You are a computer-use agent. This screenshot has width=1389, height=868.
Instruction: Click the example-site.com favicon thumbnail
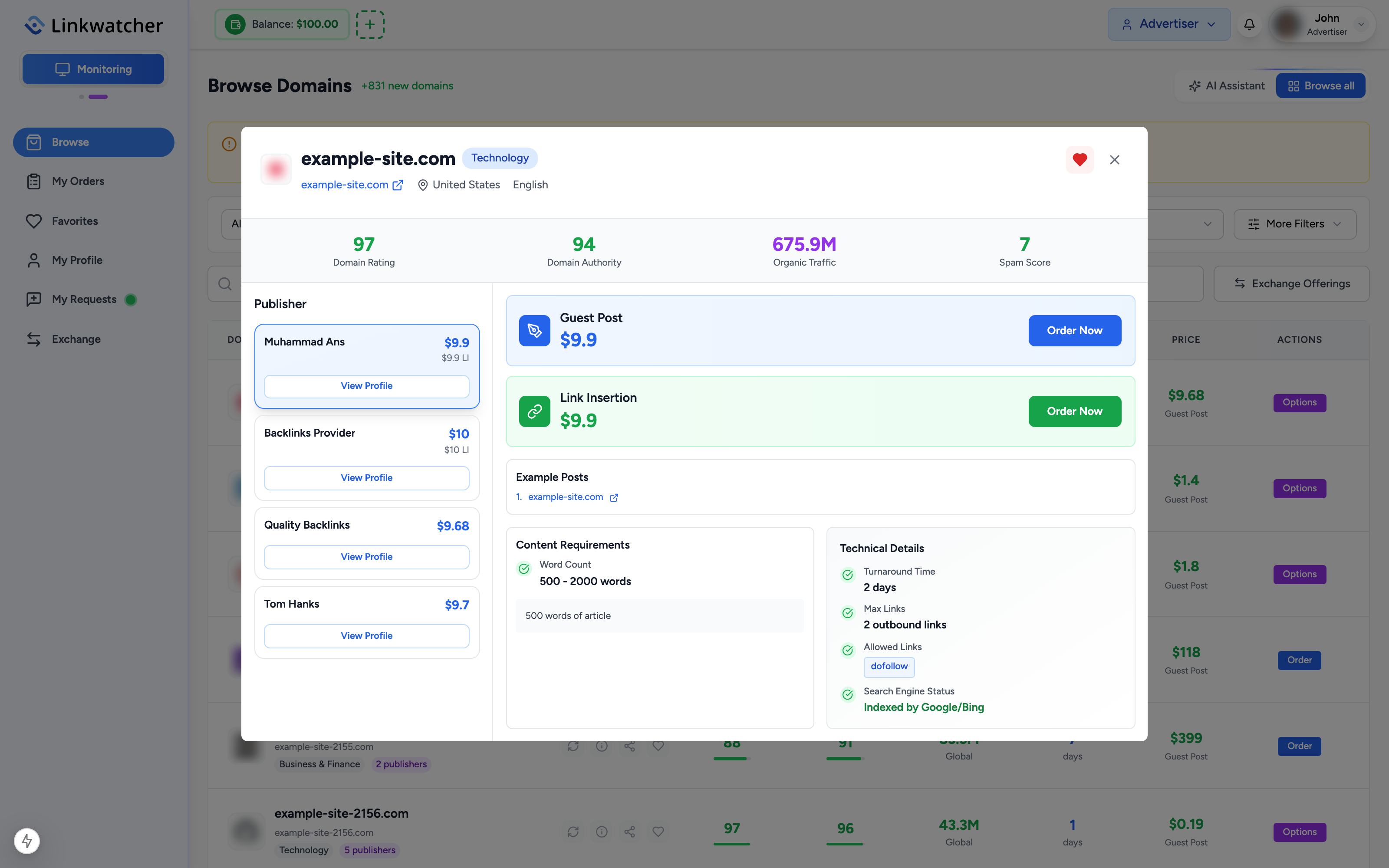pyautogui.click(x=276, y=169)
